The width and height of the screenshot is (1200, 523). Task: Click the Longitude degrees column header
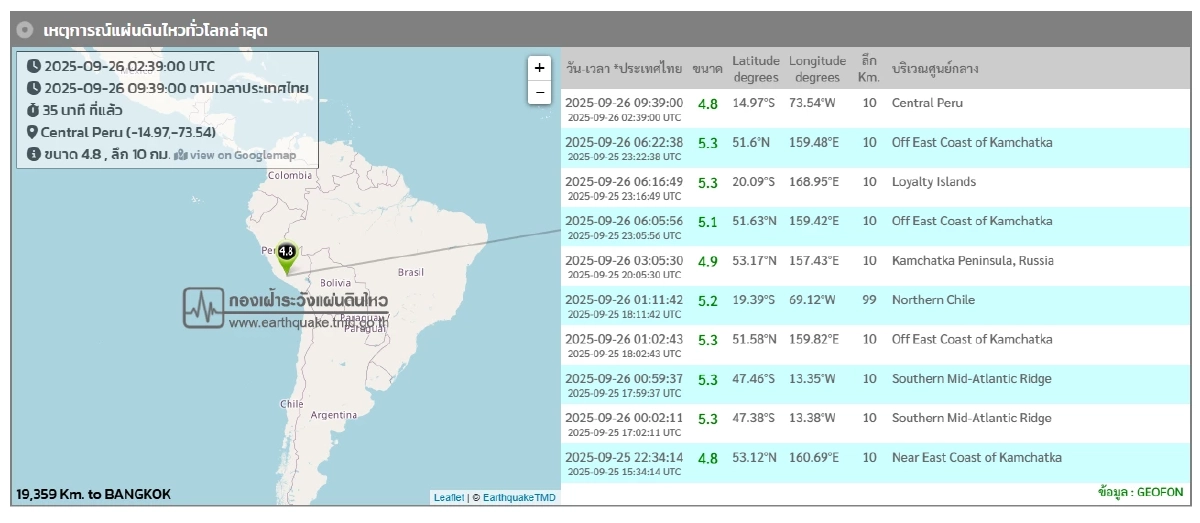817,69
